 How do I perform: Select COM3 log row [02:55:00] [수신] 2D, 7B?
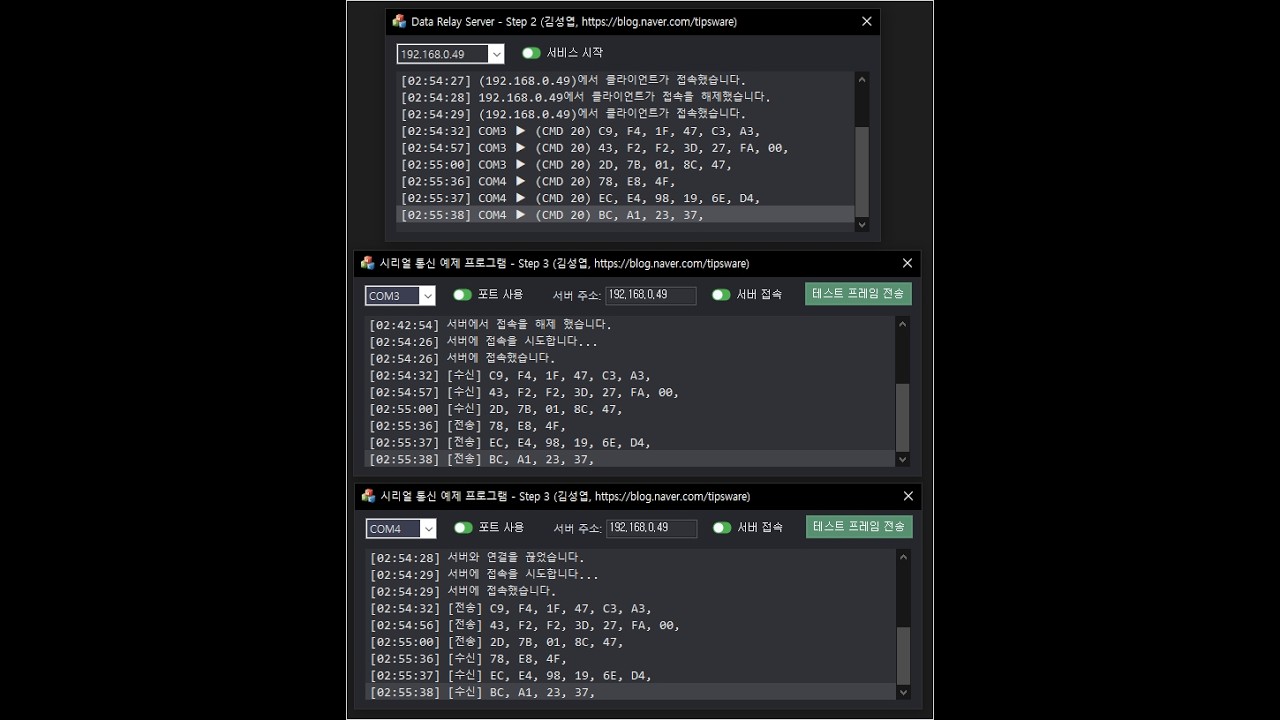pos(630,409)
